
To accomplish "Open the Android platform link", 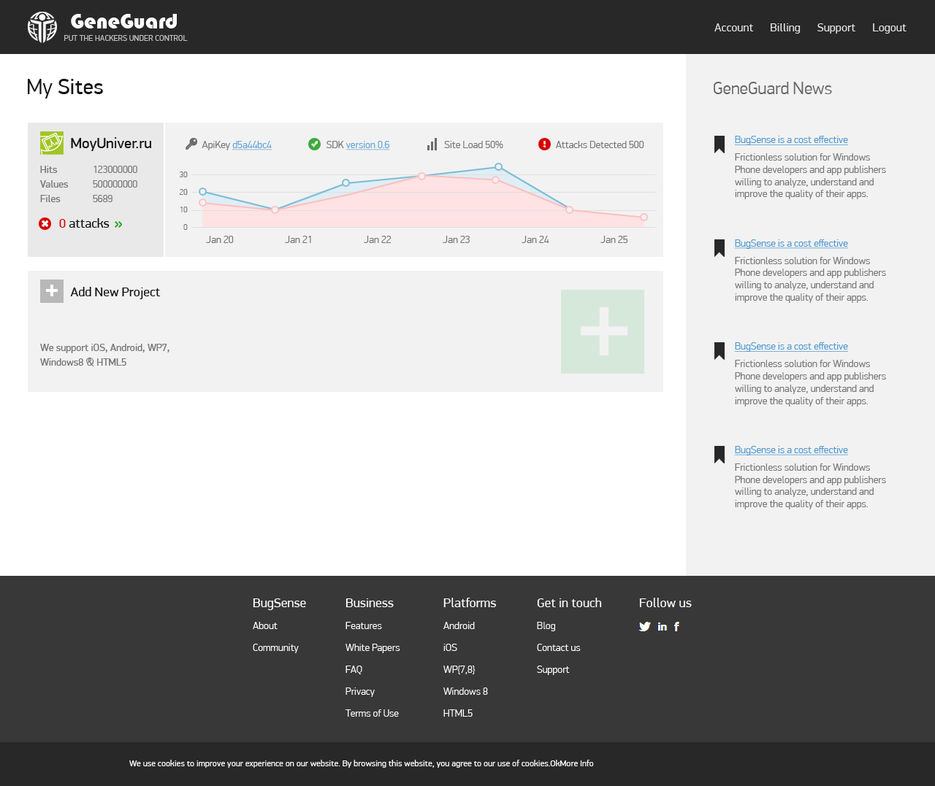I will click(x=459, y=626).
